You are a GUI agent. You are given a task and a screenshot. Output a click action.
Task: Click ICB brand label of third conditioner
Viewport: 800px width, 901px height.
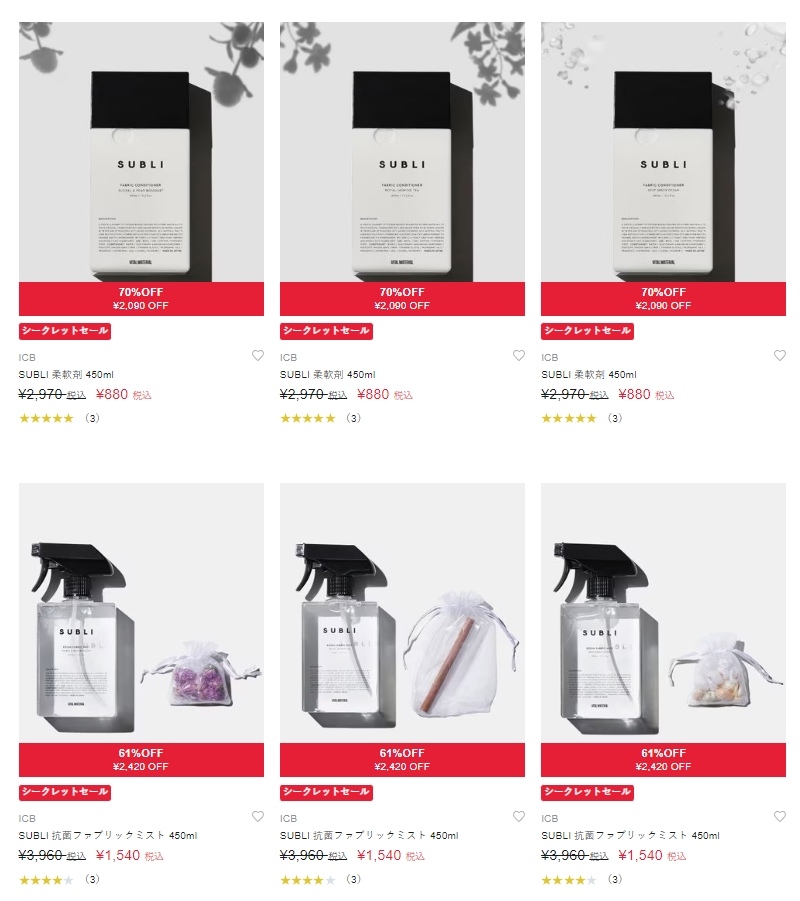[549, 357]
